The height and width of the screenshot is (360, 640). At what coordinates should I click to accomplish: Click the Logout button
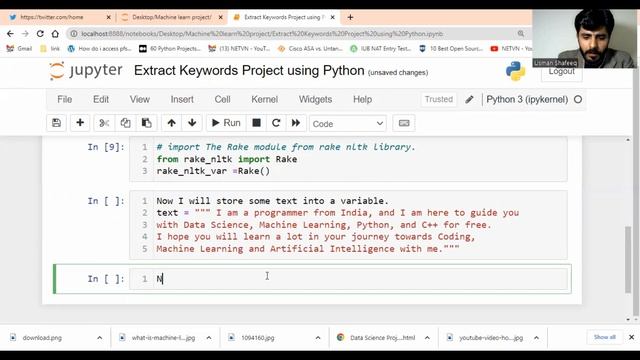tap(562, 72)
